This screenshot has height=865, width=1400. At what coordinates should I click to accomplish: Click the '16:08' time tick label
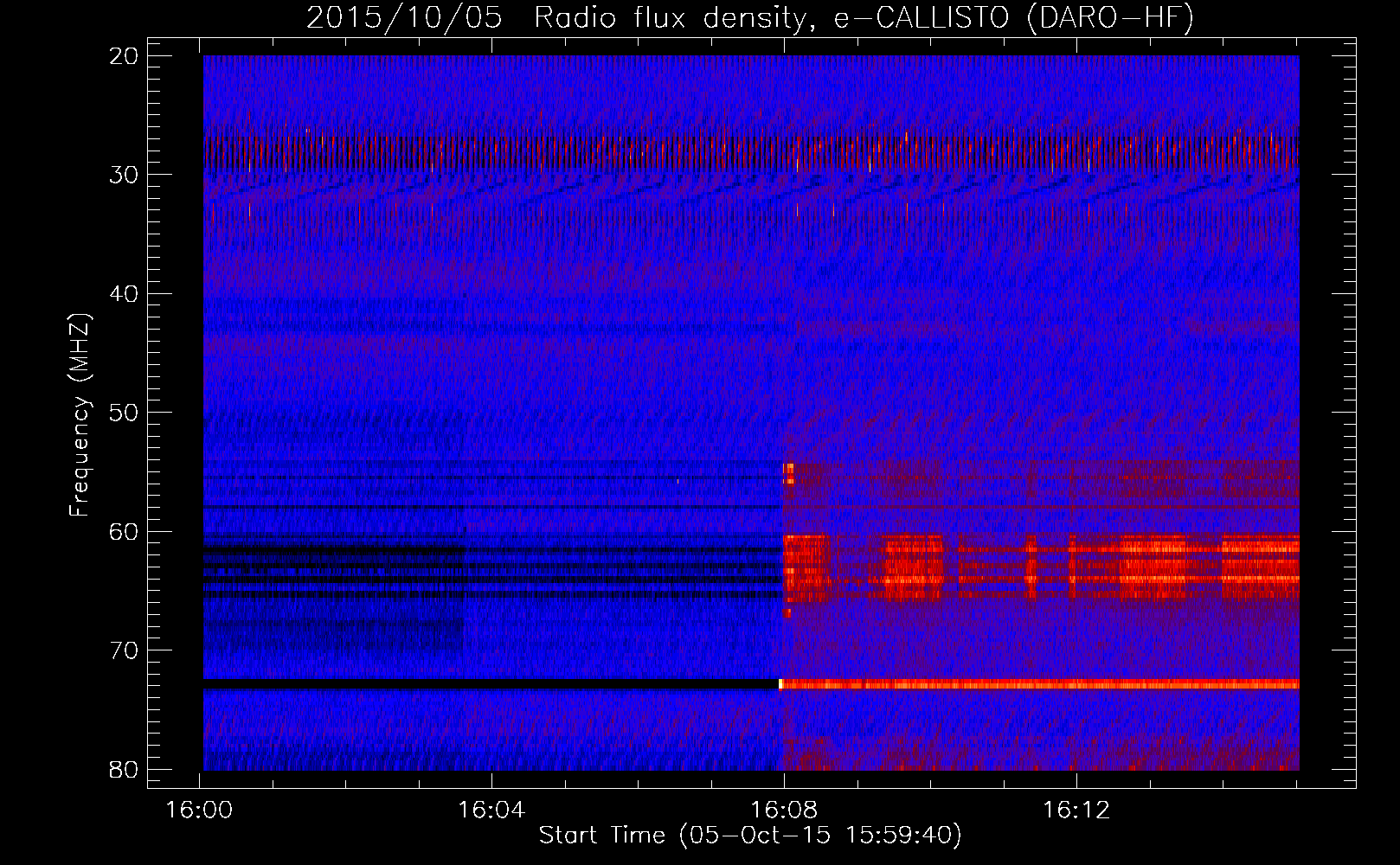pyautogui.click(x=784, y=811)
